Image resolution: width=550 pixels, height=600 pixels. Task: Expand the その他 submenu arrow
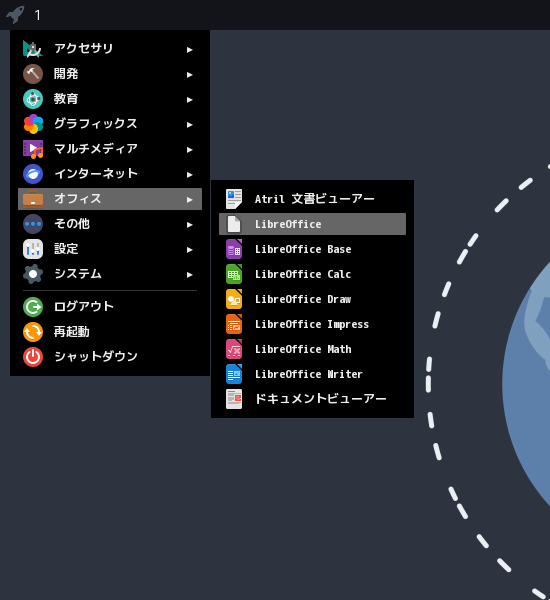[x=189, y=225]
